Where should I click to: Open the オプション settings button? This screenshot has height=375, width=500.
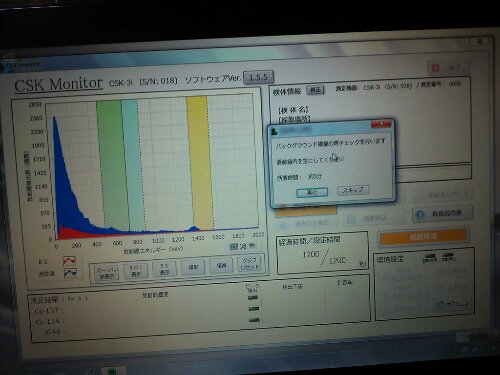pyautogui.click(x=453, y=304)
